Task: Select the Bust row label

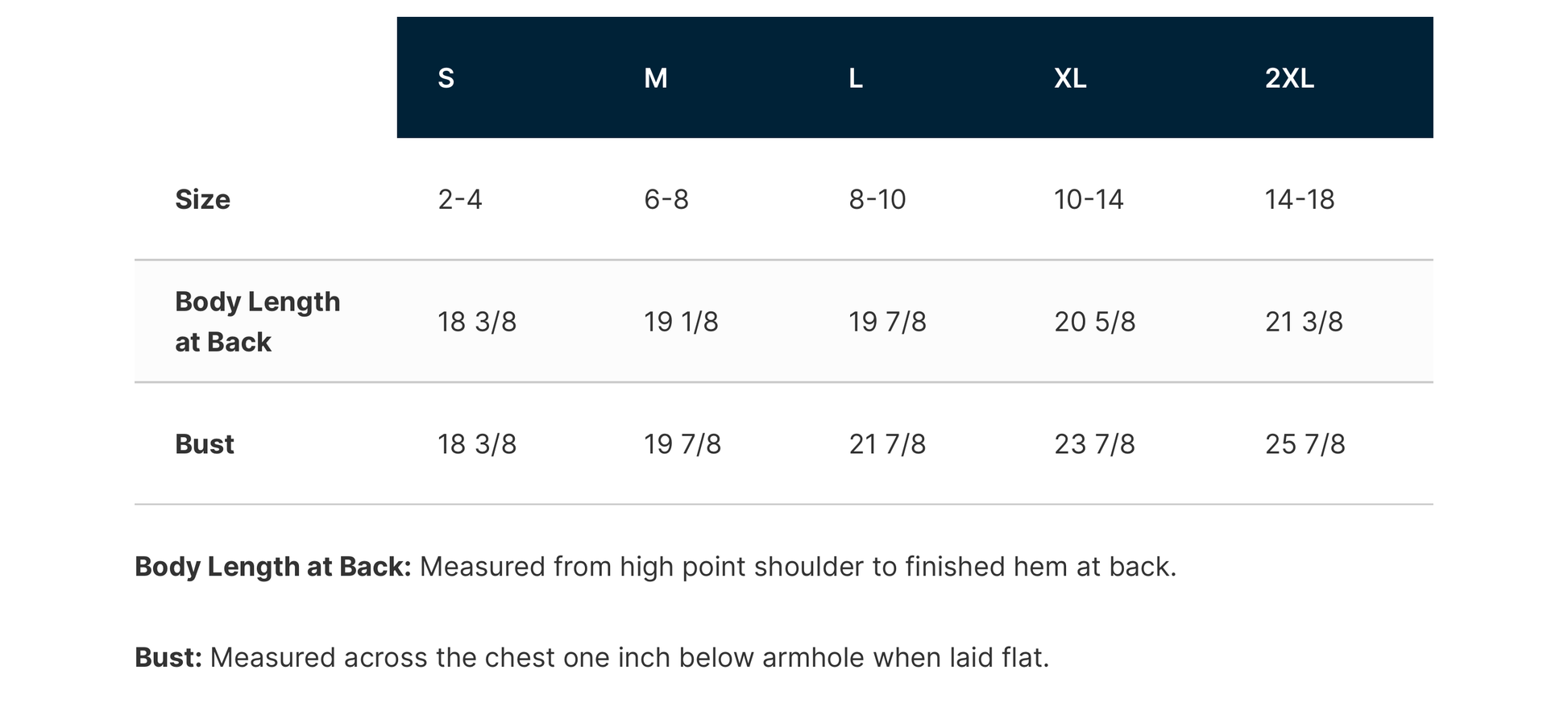Action: (205, 443)
